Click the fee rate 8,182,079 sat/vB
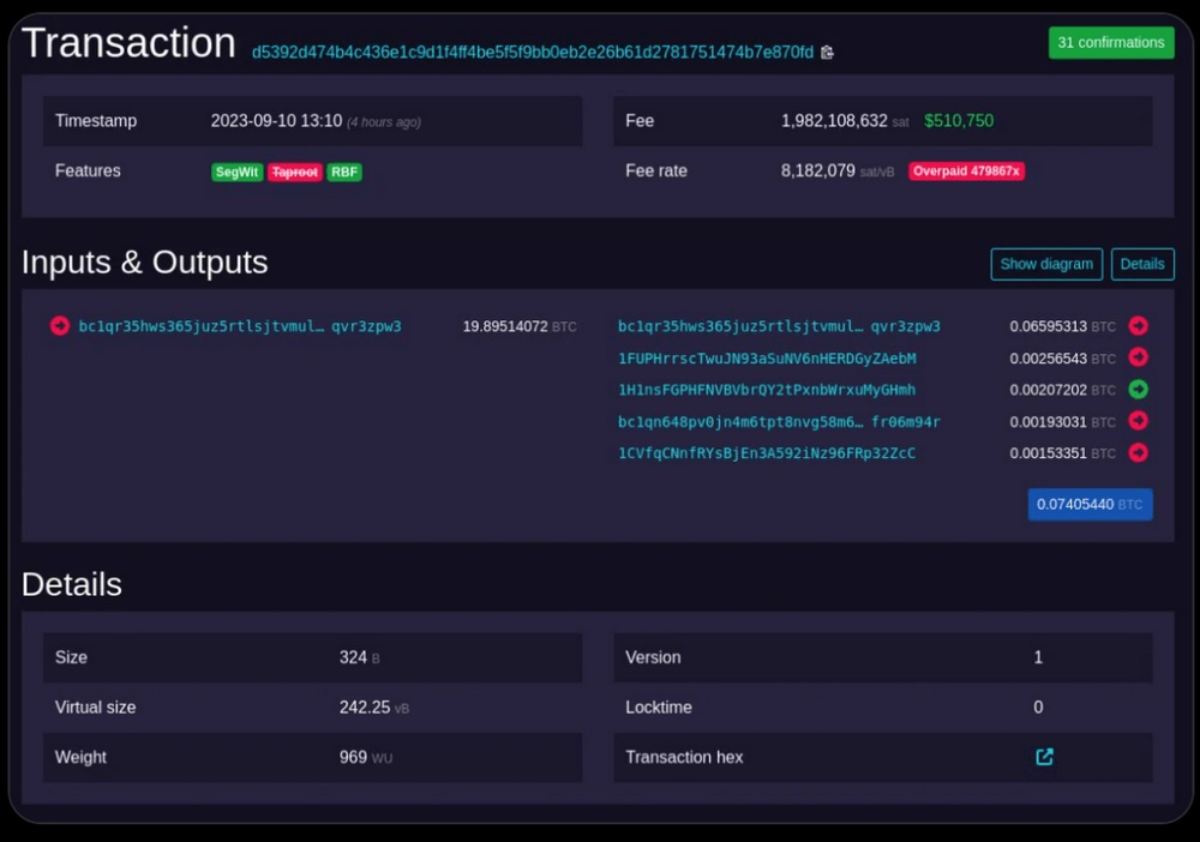1200x842 pixels. click(x=837, y=171)
